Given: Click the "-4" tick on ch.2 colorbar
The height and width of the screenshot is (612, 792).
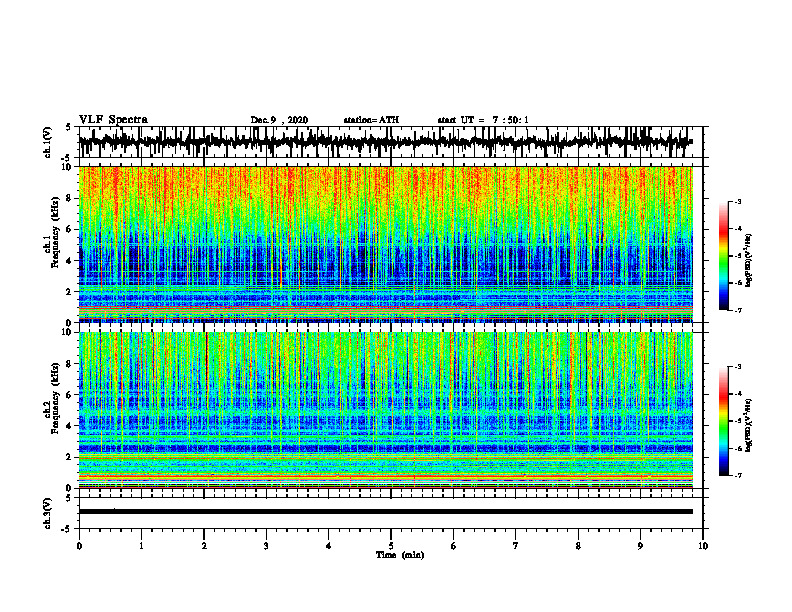Looking at the screenshot, I should [737, 393].
